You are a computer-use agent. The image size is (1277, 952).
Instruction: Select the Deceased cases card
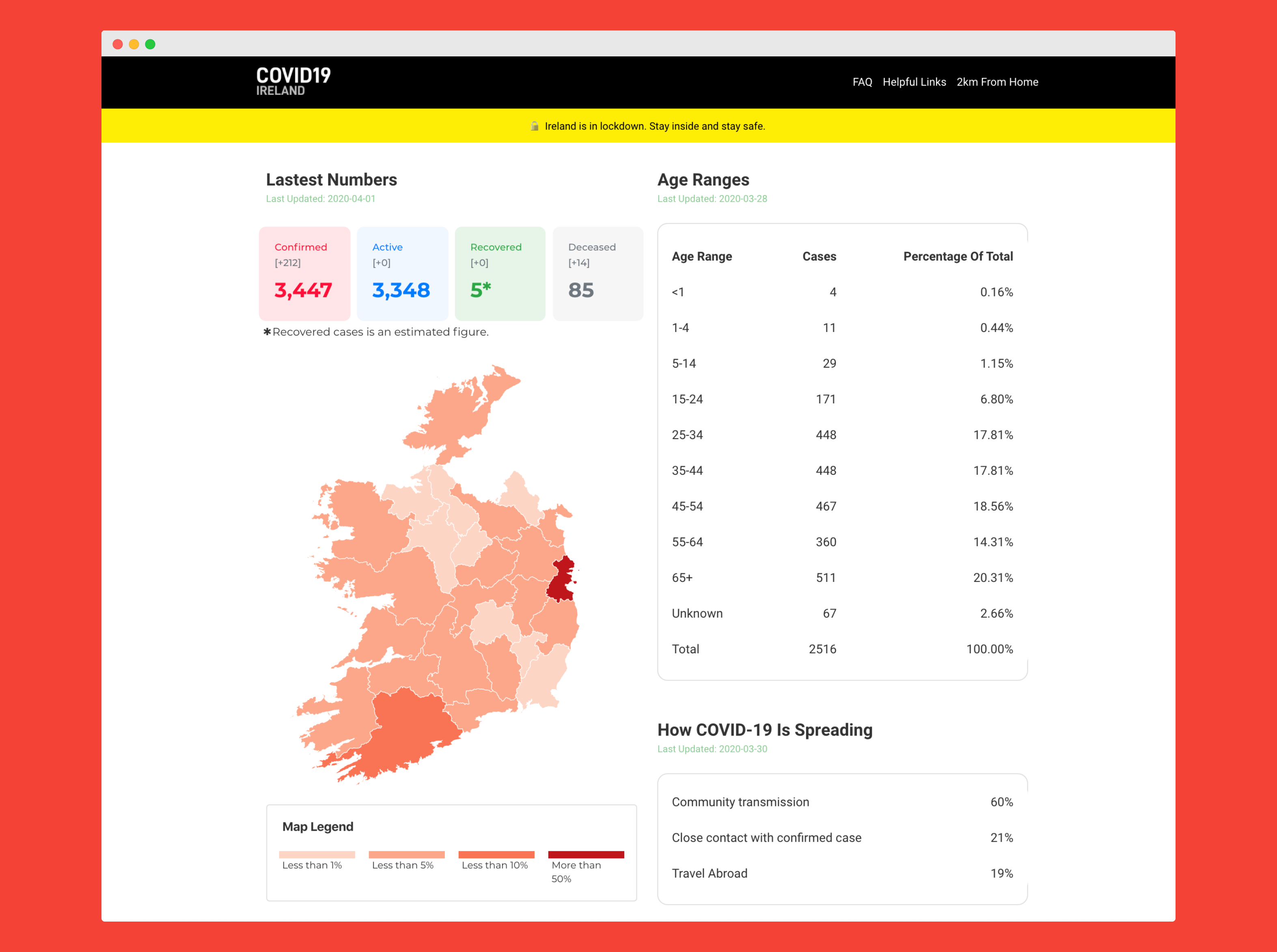point(598,273)
